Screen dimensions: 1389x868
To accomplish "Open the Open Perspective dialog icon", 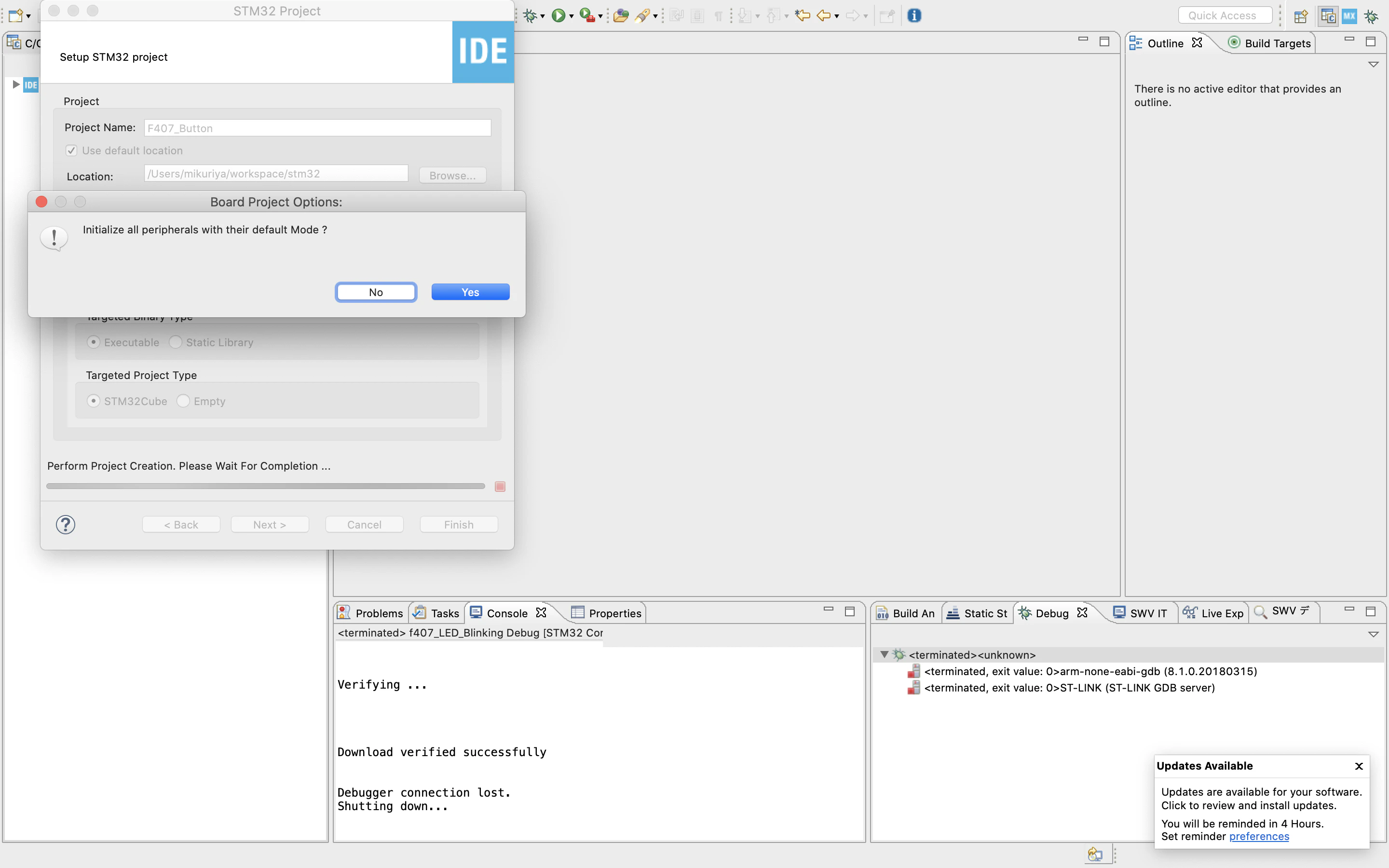I will pos(1301,15).
